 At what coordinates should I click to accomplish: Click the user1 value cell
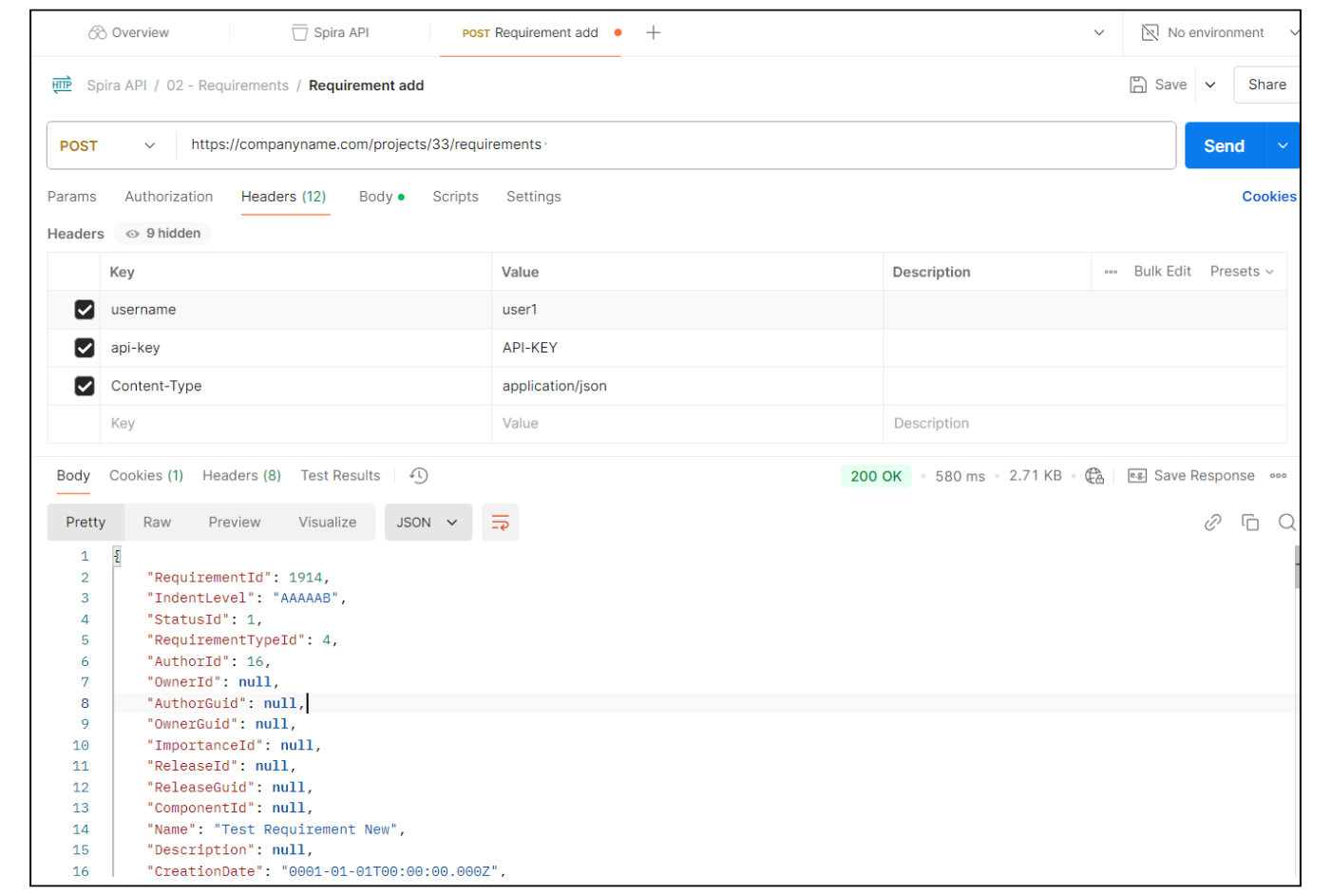(687, 310)
